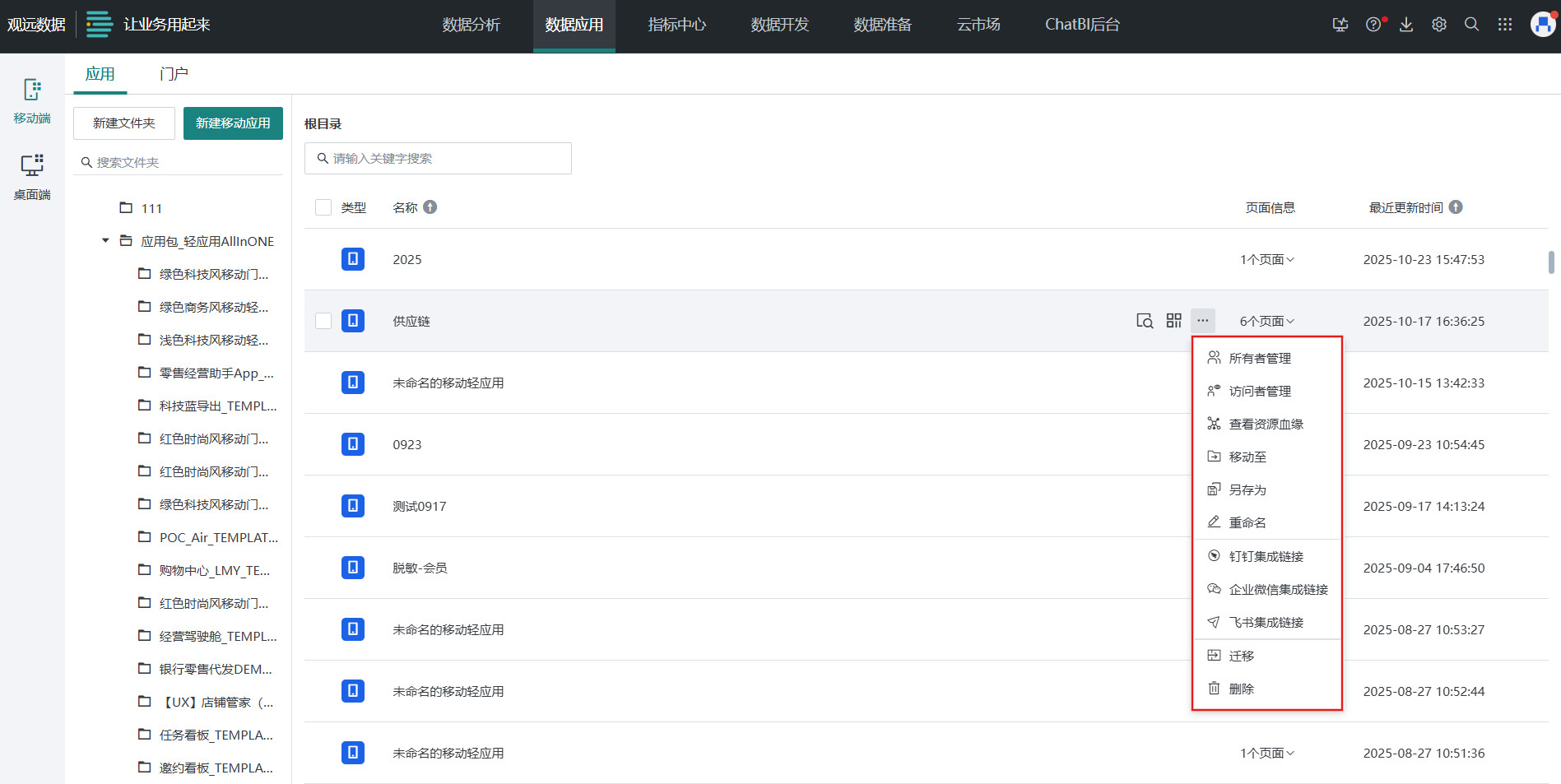Collapse the 应用包_轻应用AllInONE folder
1561x784 pixels.
(105, 240)
